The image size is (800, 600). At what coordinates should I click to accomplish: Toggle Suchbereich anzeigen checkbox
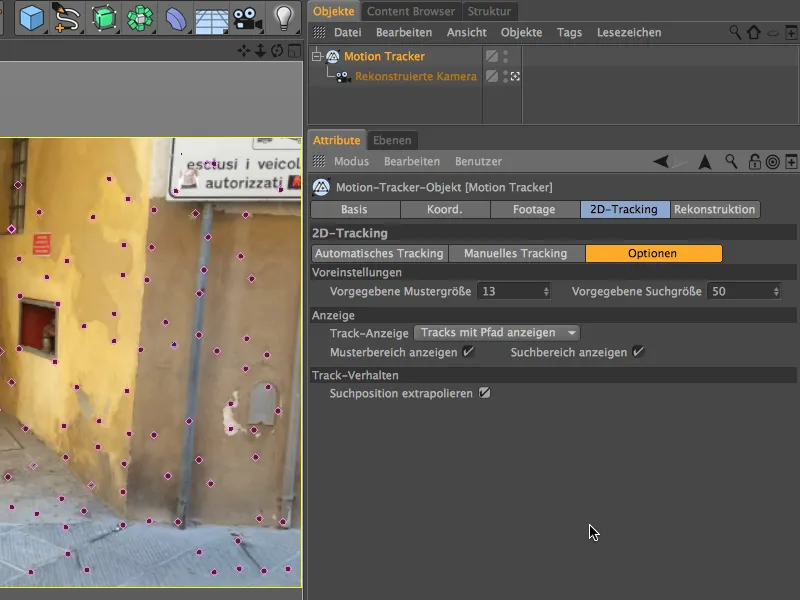point(638,352)
